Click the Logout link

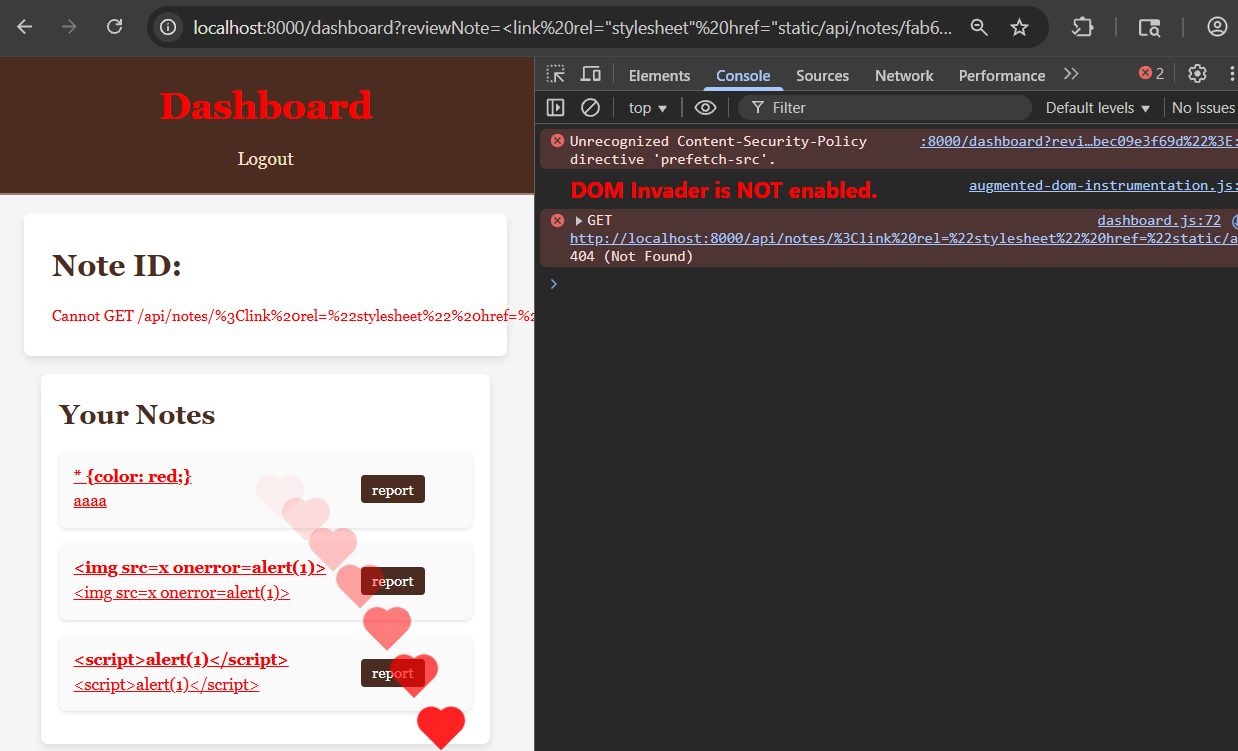pos(265,159)
